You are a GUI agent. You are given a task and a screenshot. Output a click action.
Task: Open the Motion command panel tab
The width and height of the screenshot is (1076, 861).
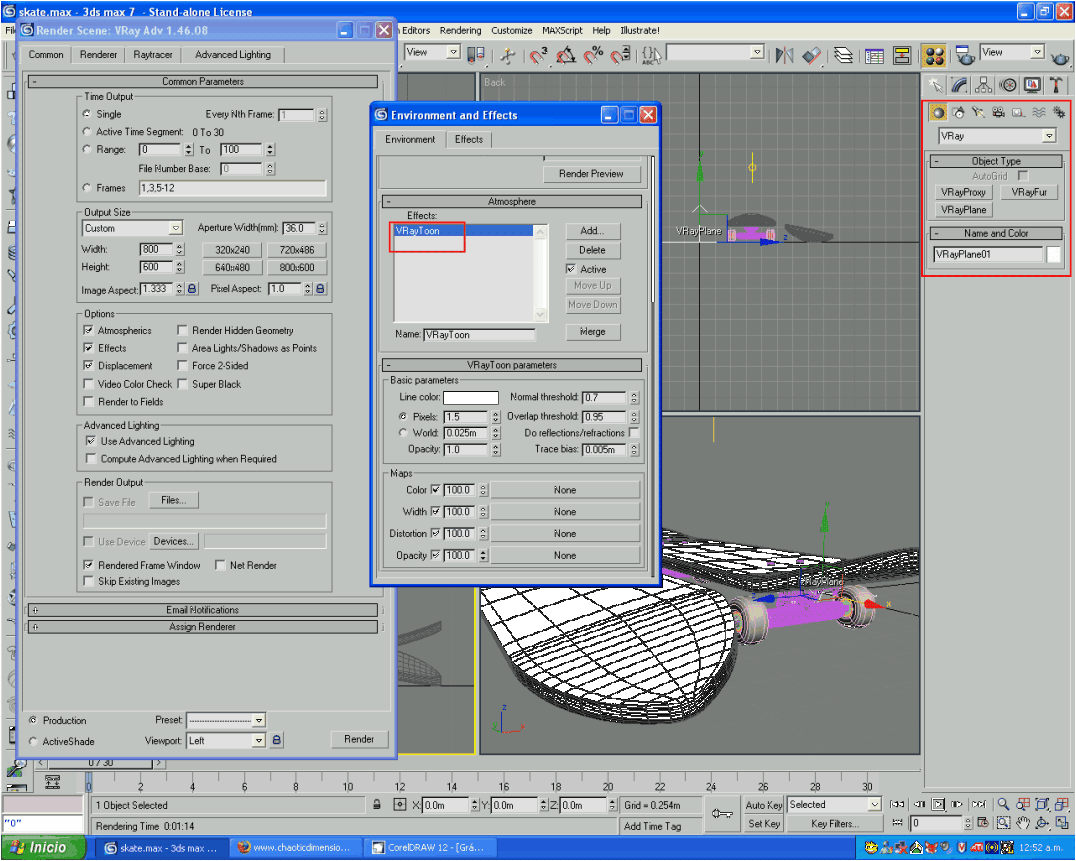tap(1008, 85)
